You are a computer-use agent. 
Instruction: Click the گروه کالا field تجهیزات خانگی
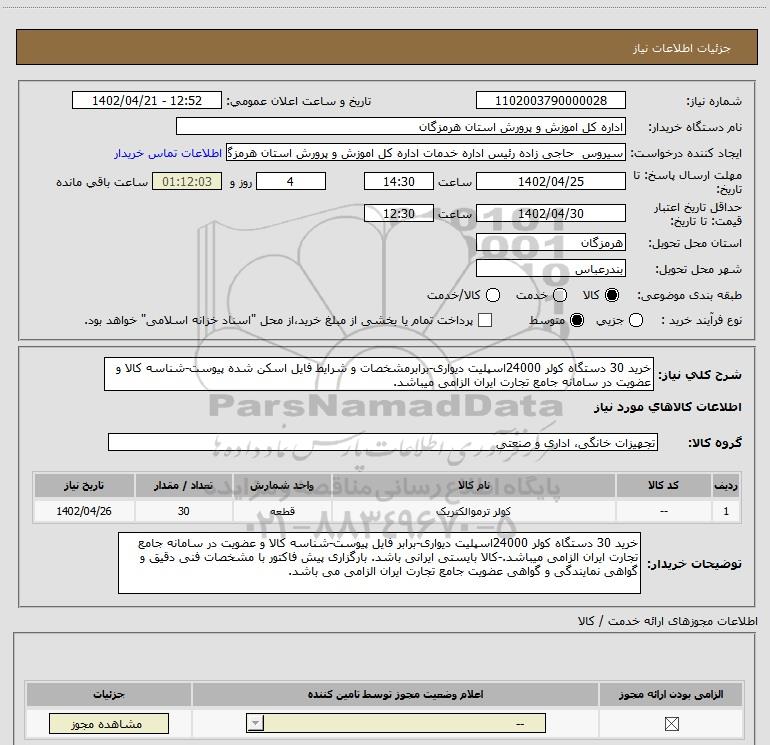click(x=383, y=442)
